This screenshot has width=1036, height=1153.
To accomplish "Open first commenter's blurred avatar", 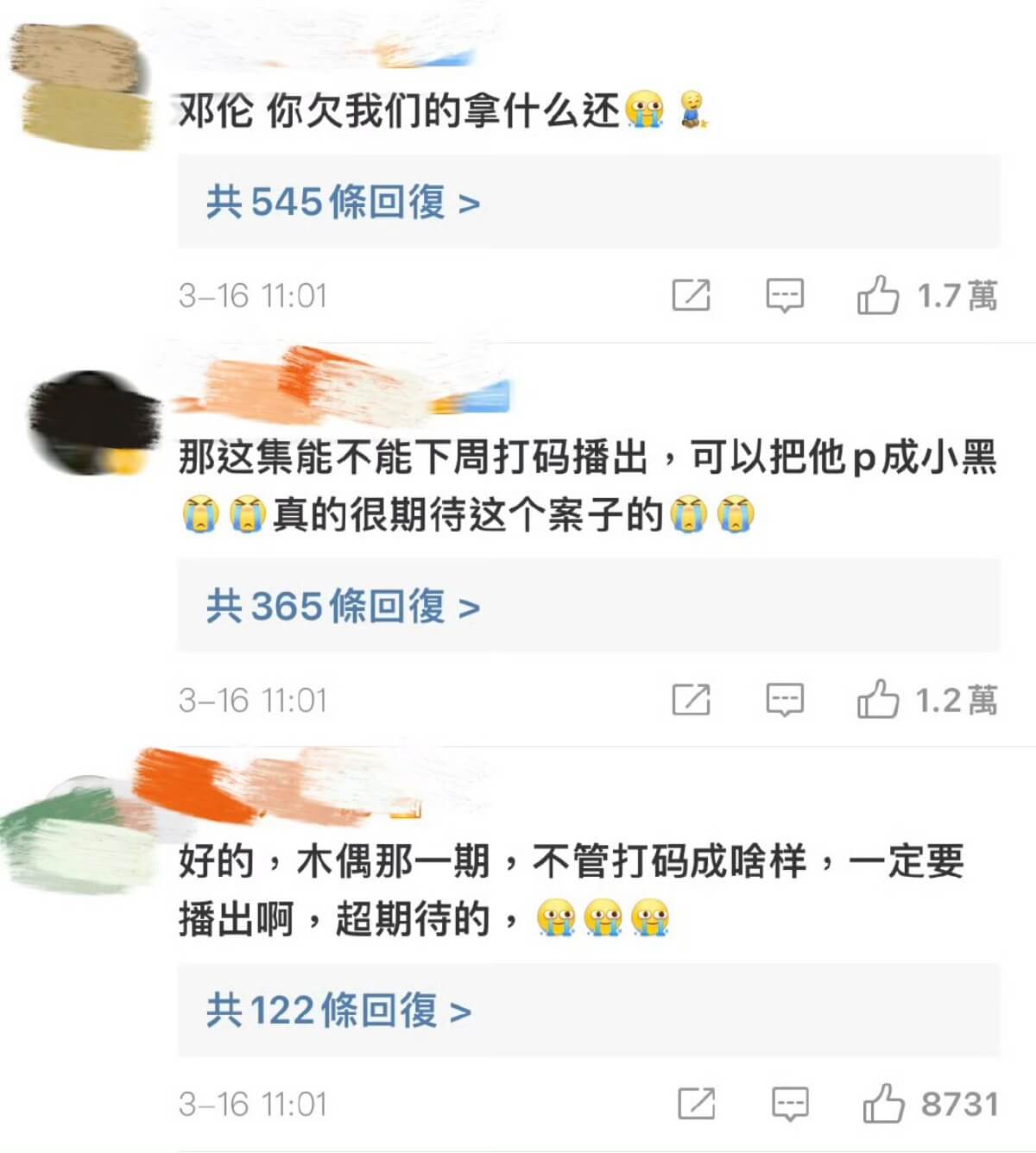I will [84, 86].
